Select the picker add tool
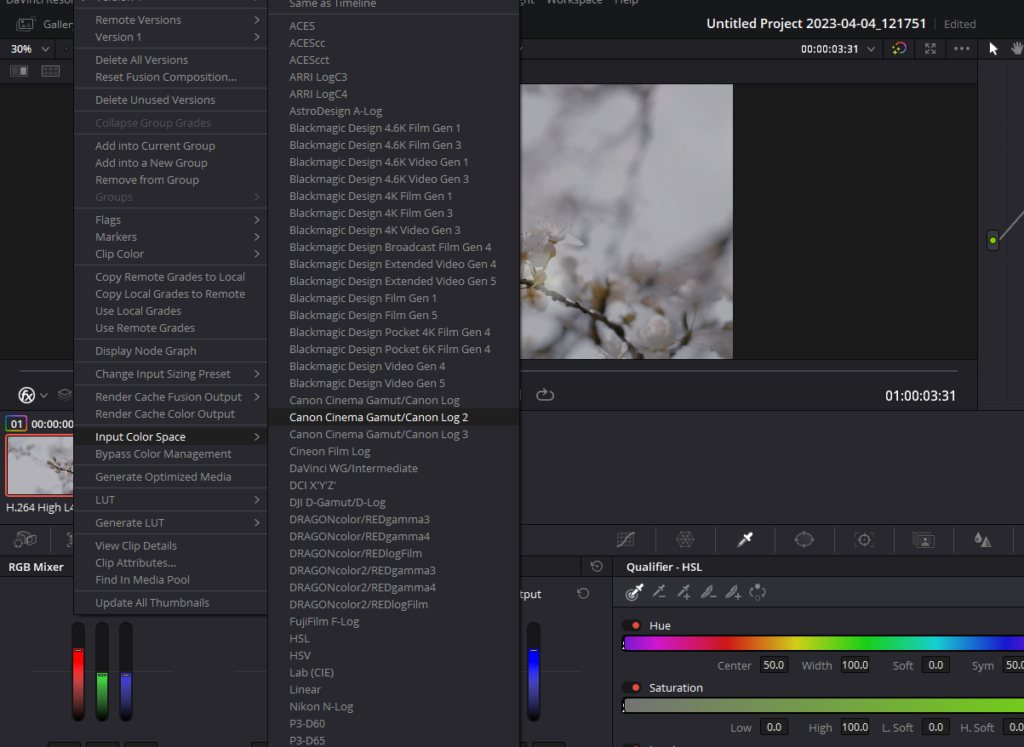1024x747 pixels. [x=684, y=592]
